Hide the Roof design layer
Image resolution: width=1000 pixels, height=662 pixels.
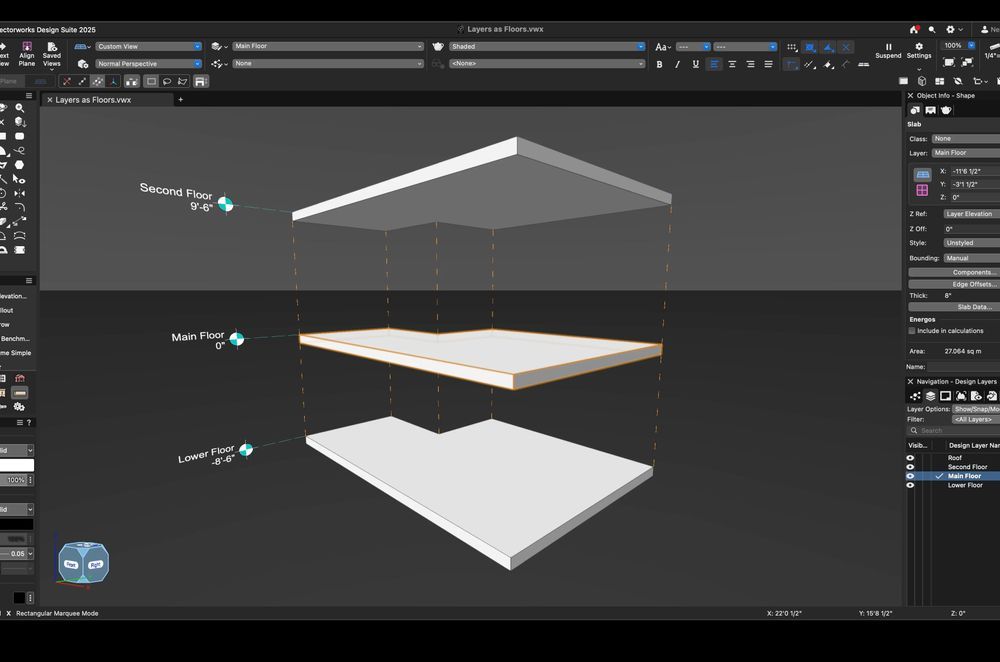[910, 458]
